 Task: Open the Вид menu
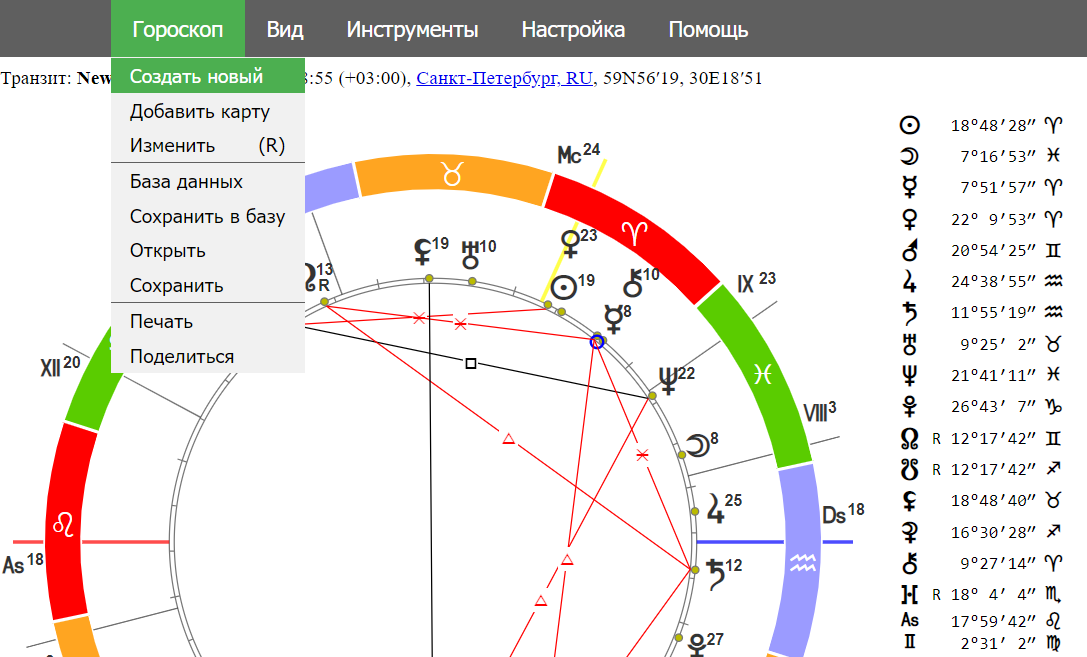click(285, 29)
